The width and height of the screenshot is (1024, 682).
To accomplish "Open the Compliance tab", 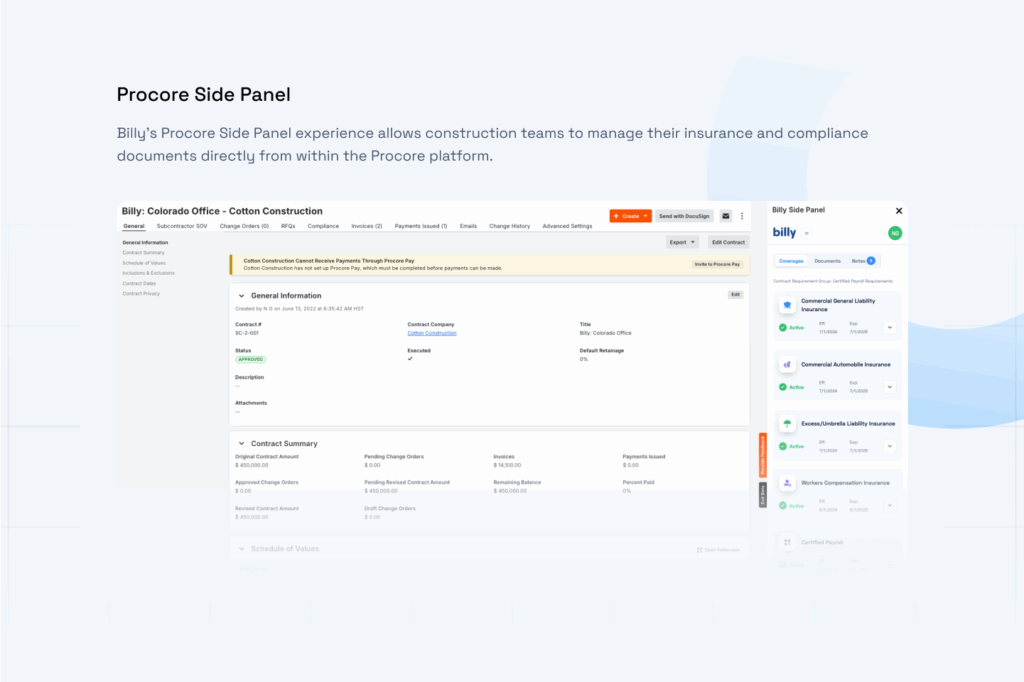I will [323, 226].
